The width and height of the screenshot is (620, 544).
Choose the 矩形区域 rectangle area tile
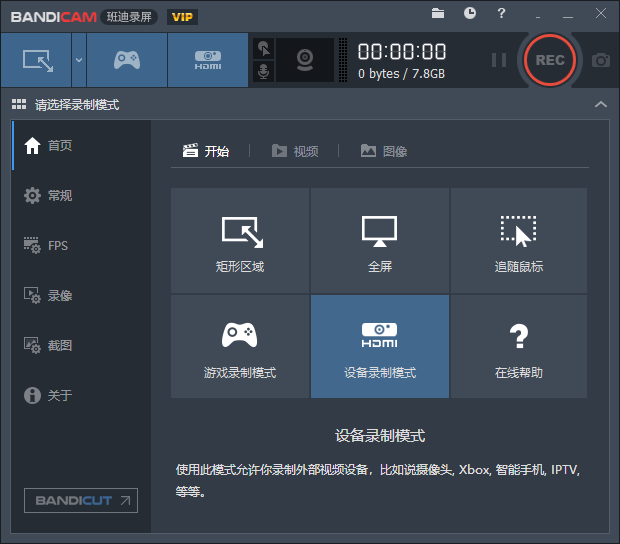point(240,240)
